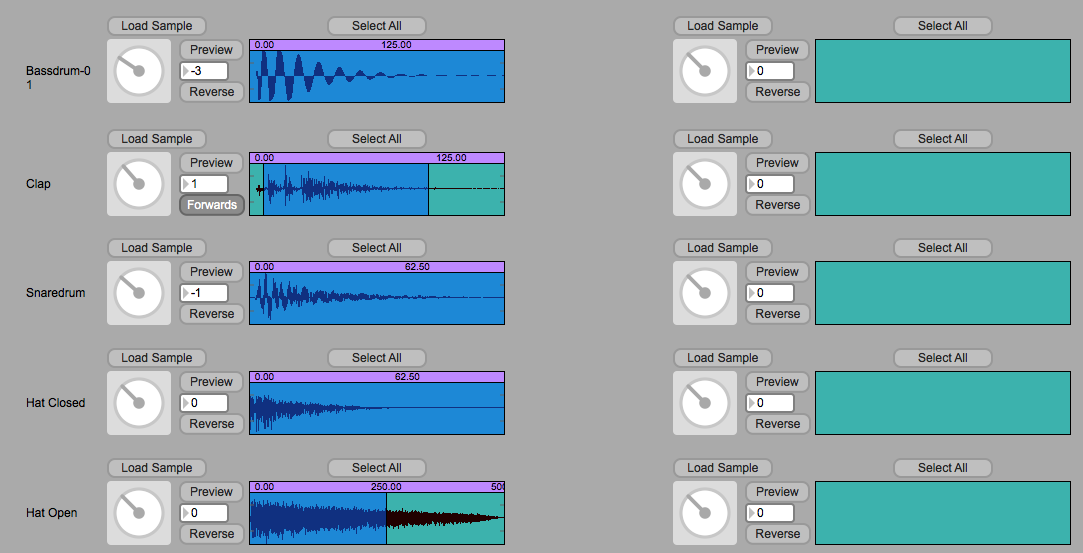Click Load Sample for Bassdrum-01
This screenshot has height=553, width=1083.
coord(157,26)
